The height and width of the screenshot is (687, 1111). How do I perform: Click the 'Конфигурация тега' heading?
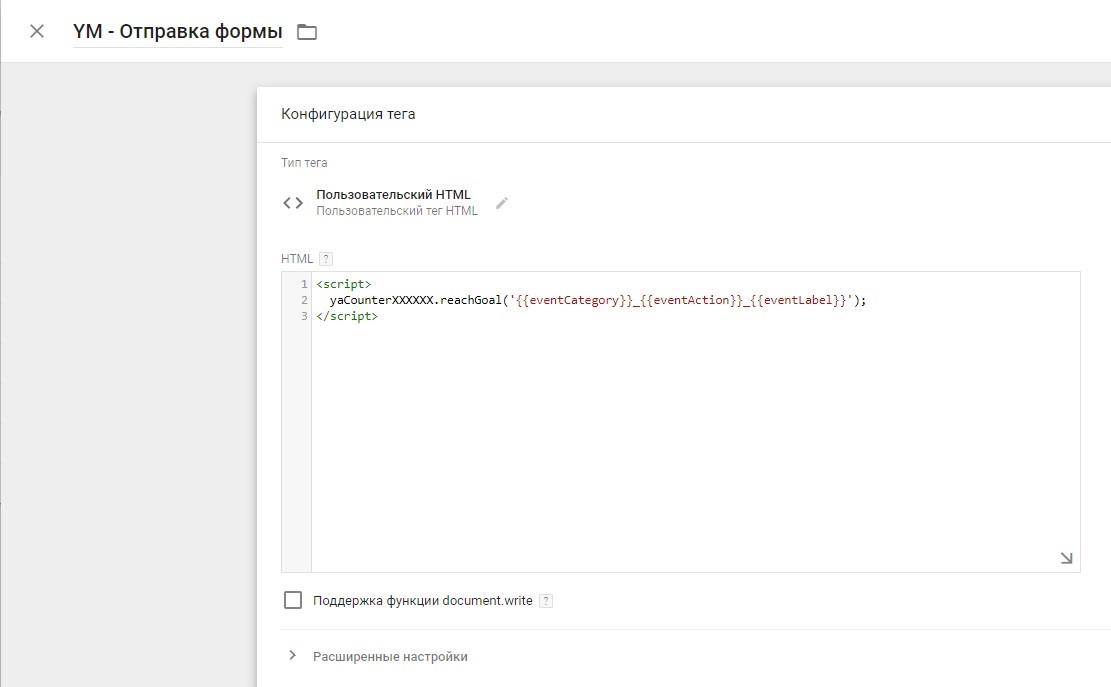(x=348, y=114)
